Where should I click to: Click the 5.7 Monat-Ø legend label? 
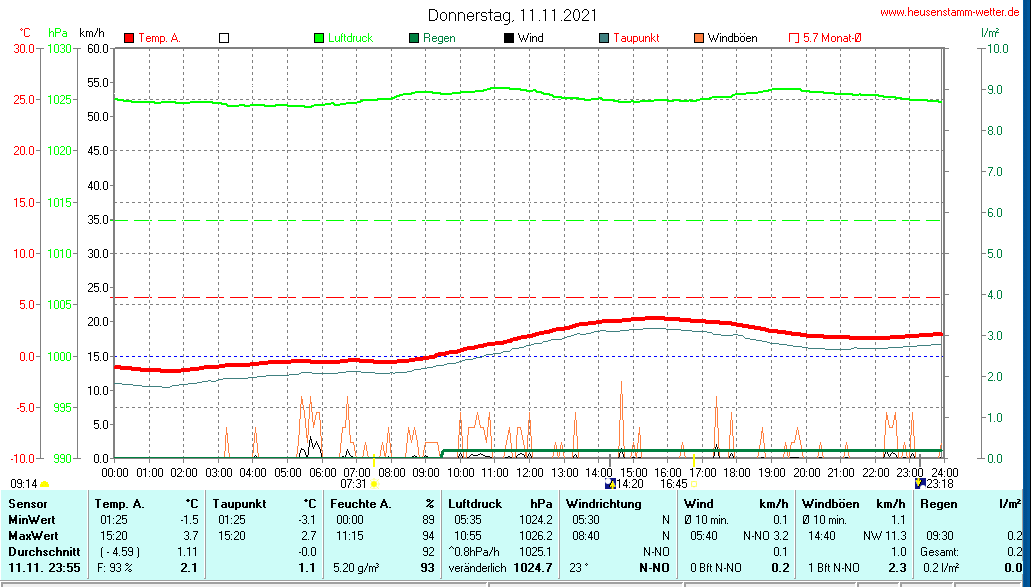click(832, 38)
